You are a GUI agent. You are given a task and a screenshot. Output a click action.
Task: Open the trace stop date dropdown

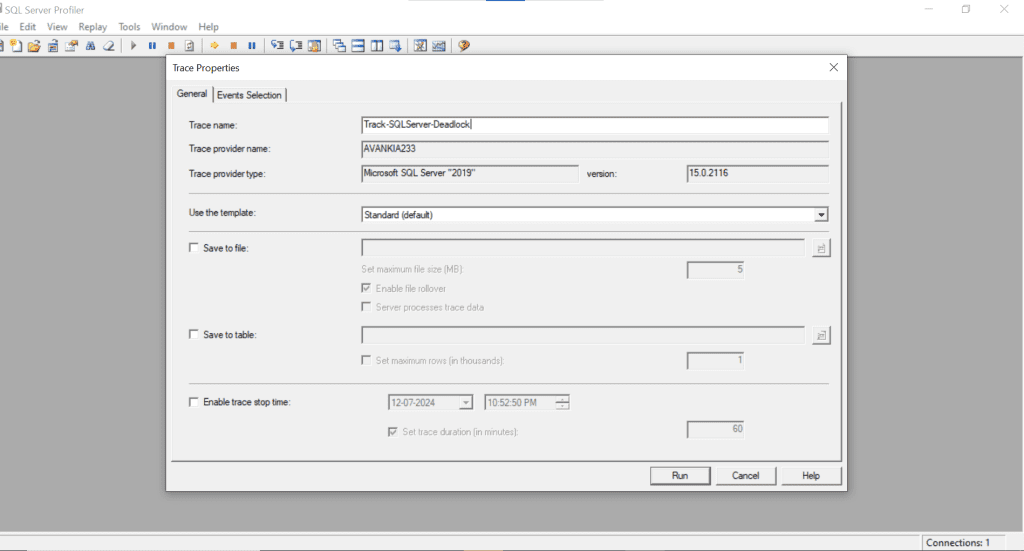465,403
